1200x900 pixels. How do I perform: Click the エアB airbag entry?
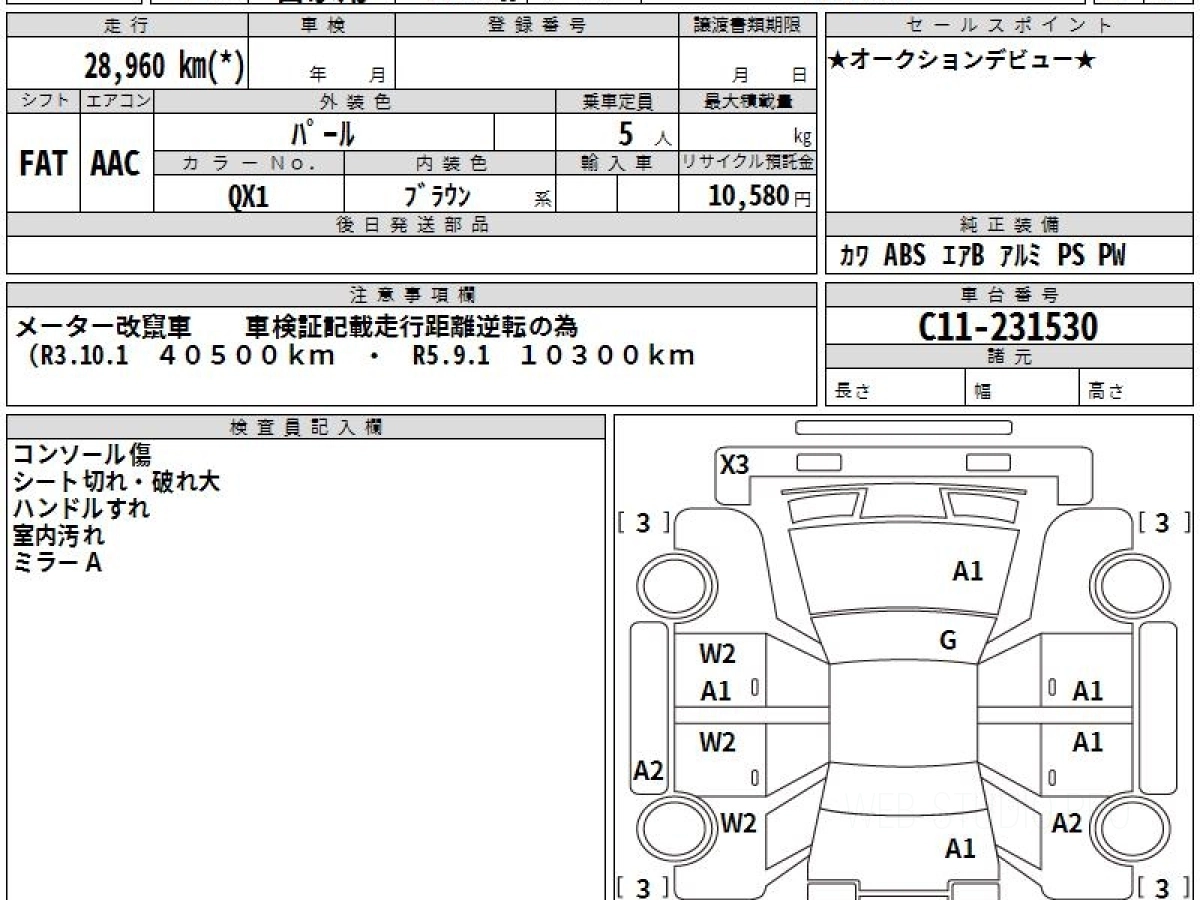pyautogui.click(x=963, y=256)
